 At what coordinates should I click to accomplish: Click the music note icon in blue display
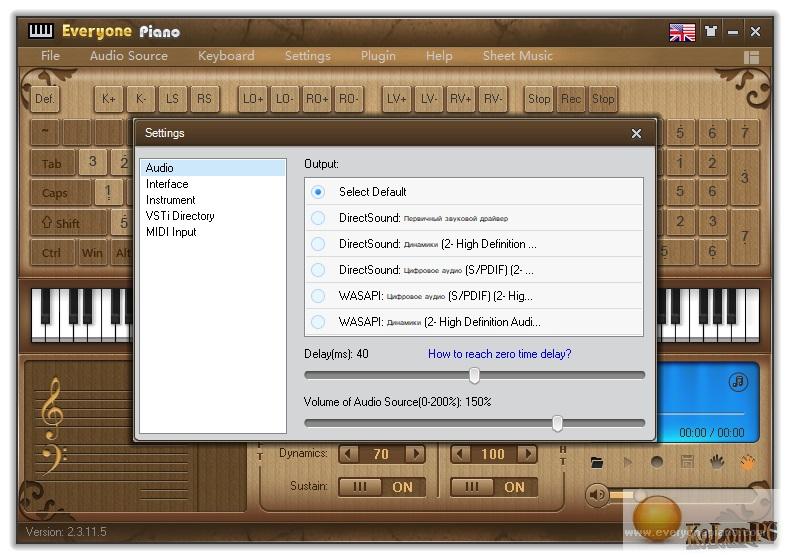[738, 382]
